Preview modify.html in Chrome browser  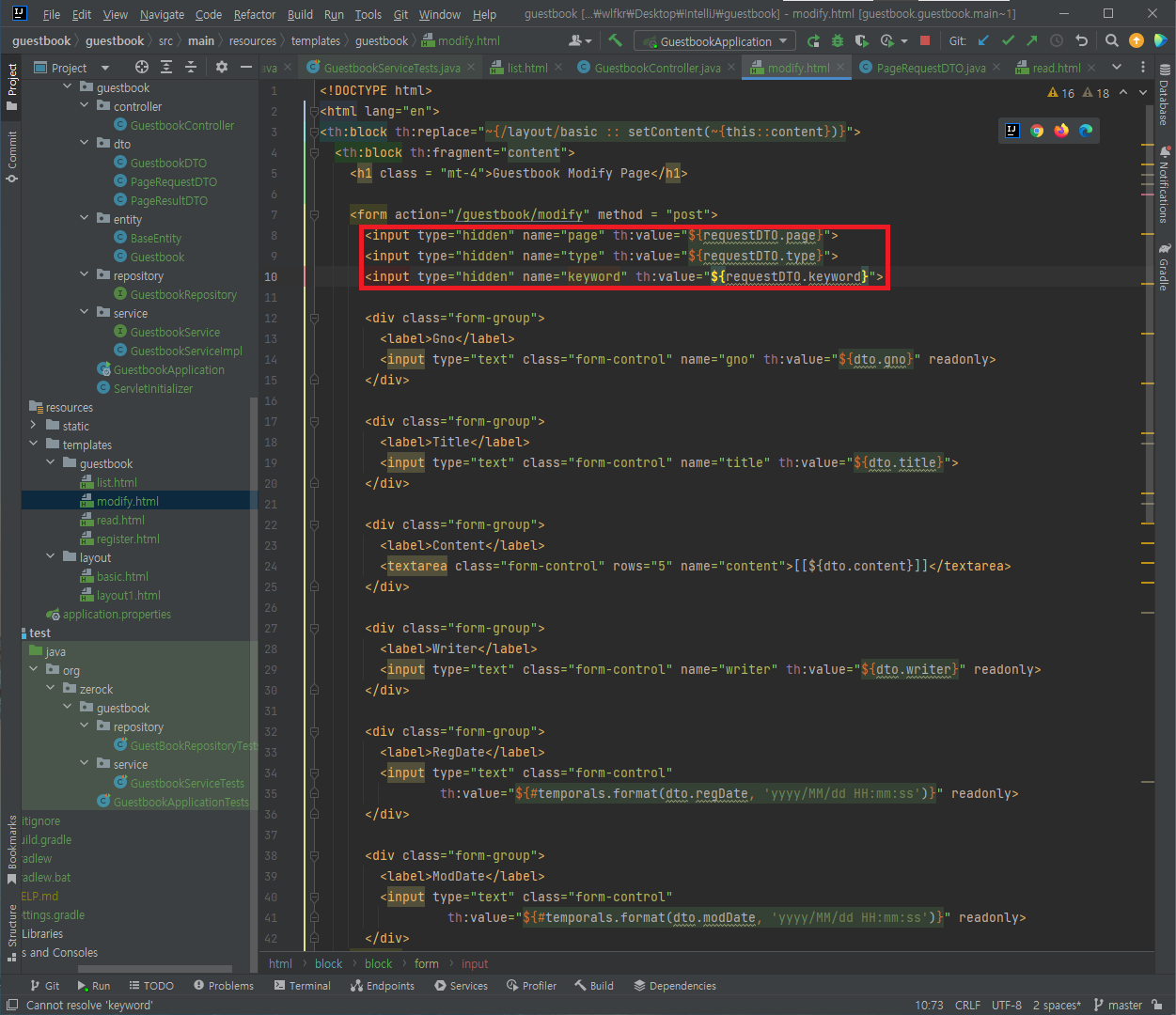point(1037,131)
